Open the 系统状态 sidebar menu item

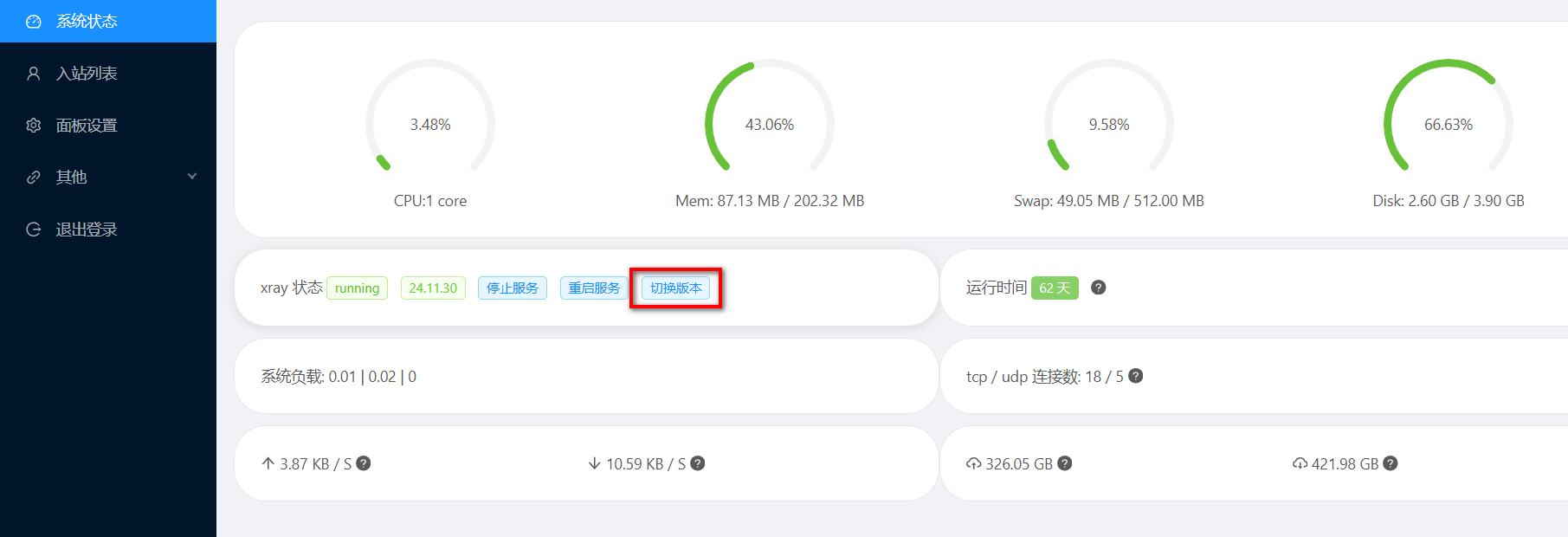[x=108, y=21]
